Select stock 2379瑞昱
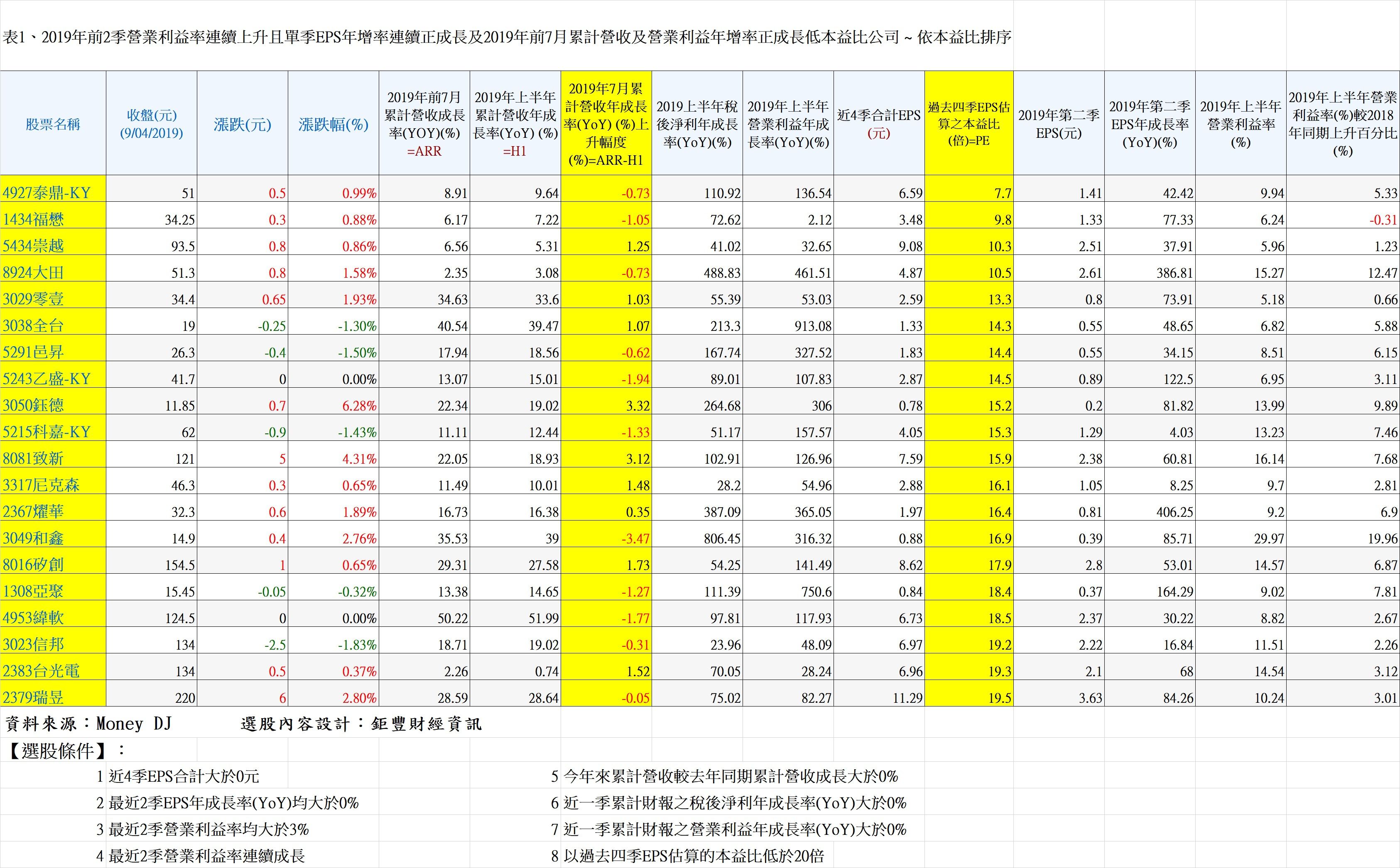 coord(51,697)
